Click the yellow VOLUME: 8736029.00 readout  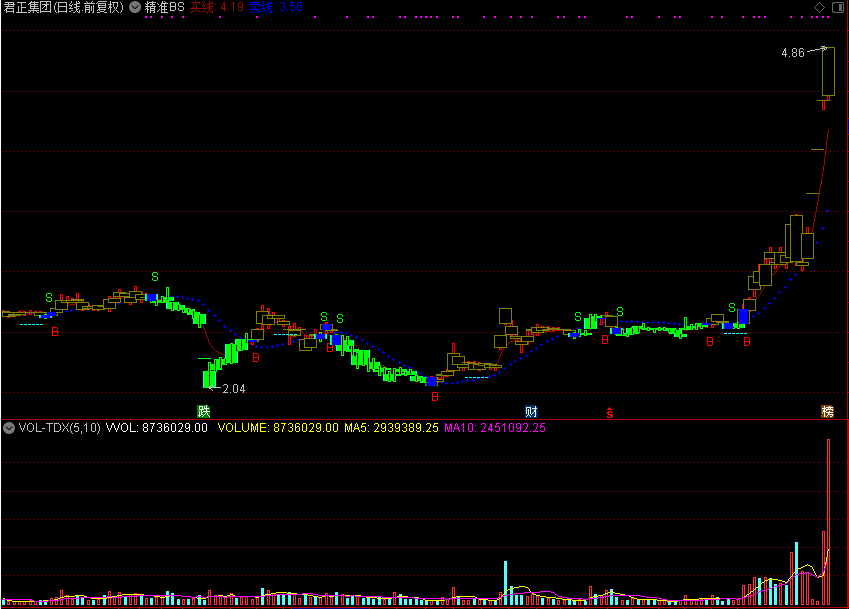pyautogui.click(x=278, y=428)
